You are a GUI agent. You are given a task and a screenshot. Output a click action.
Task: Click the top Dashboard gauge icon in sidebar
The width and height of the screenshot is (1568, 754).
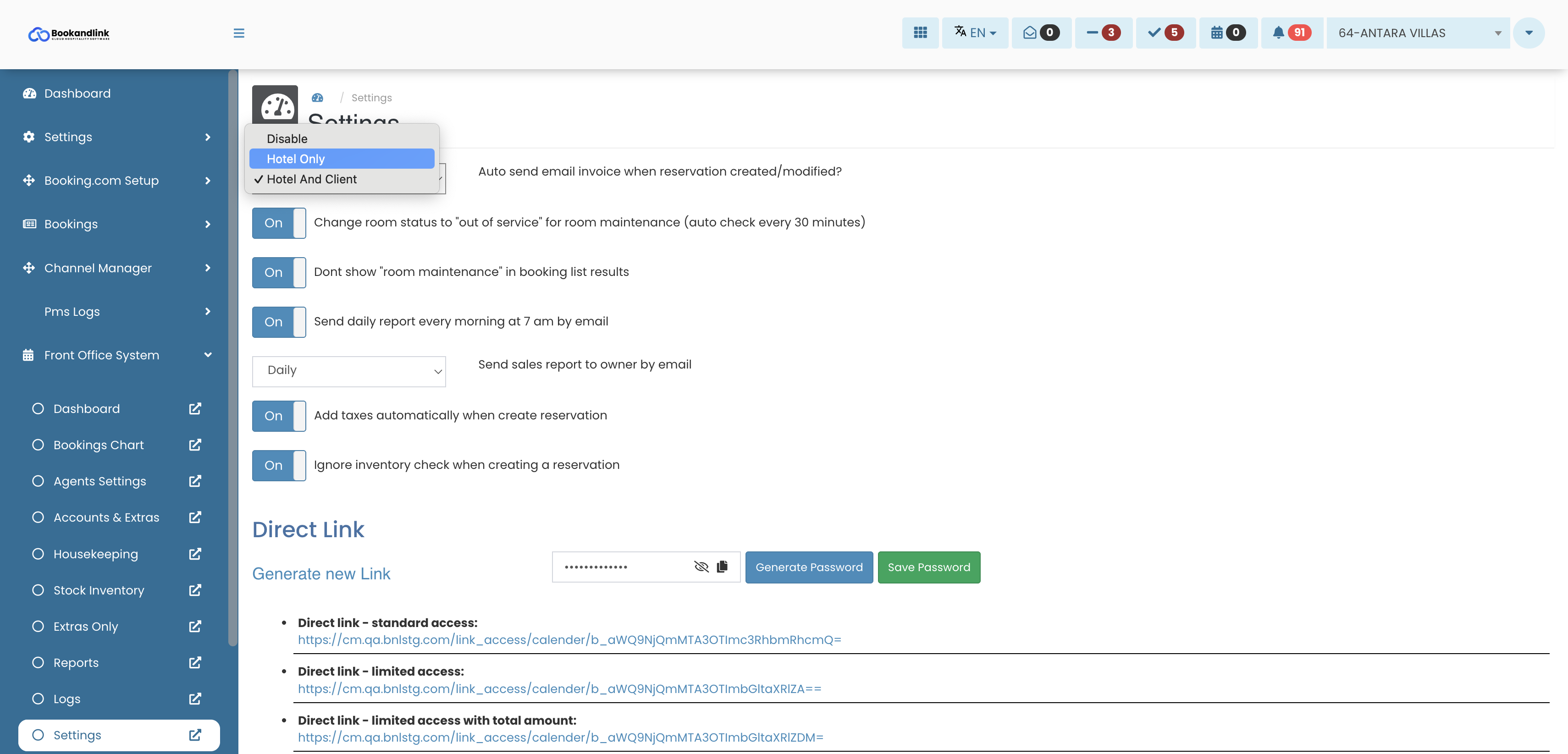pyautogui.click(x=29, y=93)
